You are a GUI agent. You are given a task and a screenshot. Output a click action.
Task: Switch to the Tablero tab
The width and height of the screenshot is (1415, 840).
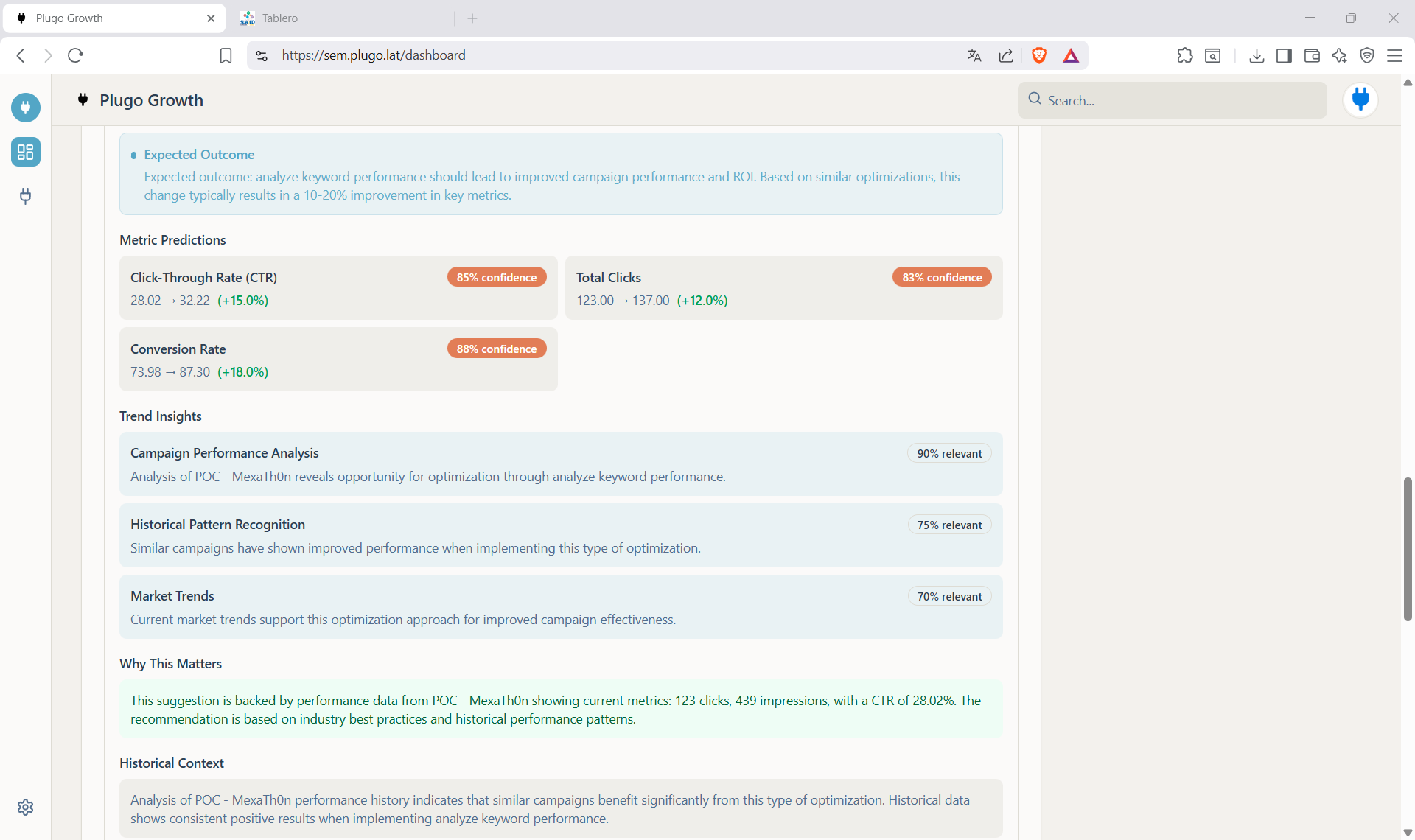(x=280, y=18)
